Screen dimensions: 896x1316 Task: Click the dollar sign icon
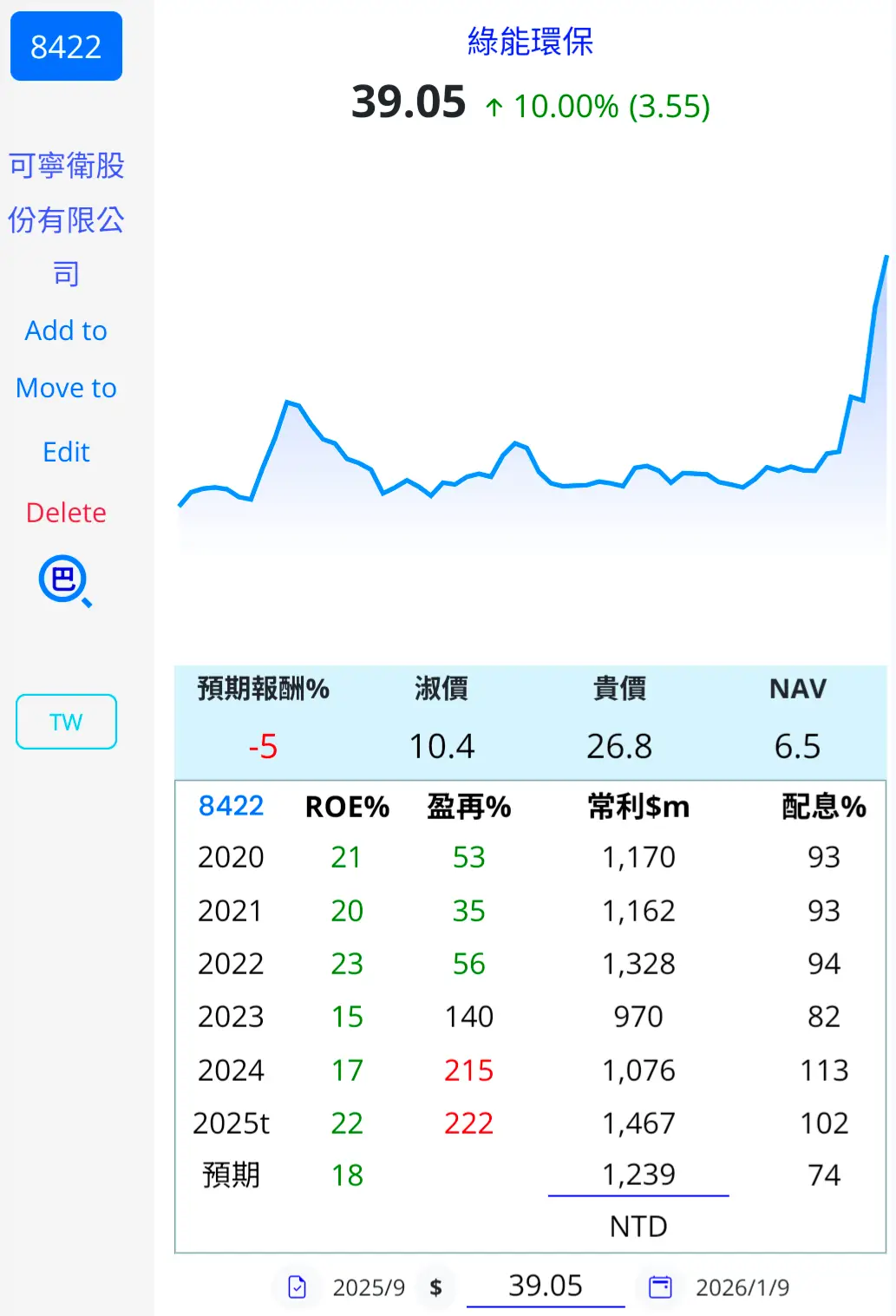[435, 1287]
